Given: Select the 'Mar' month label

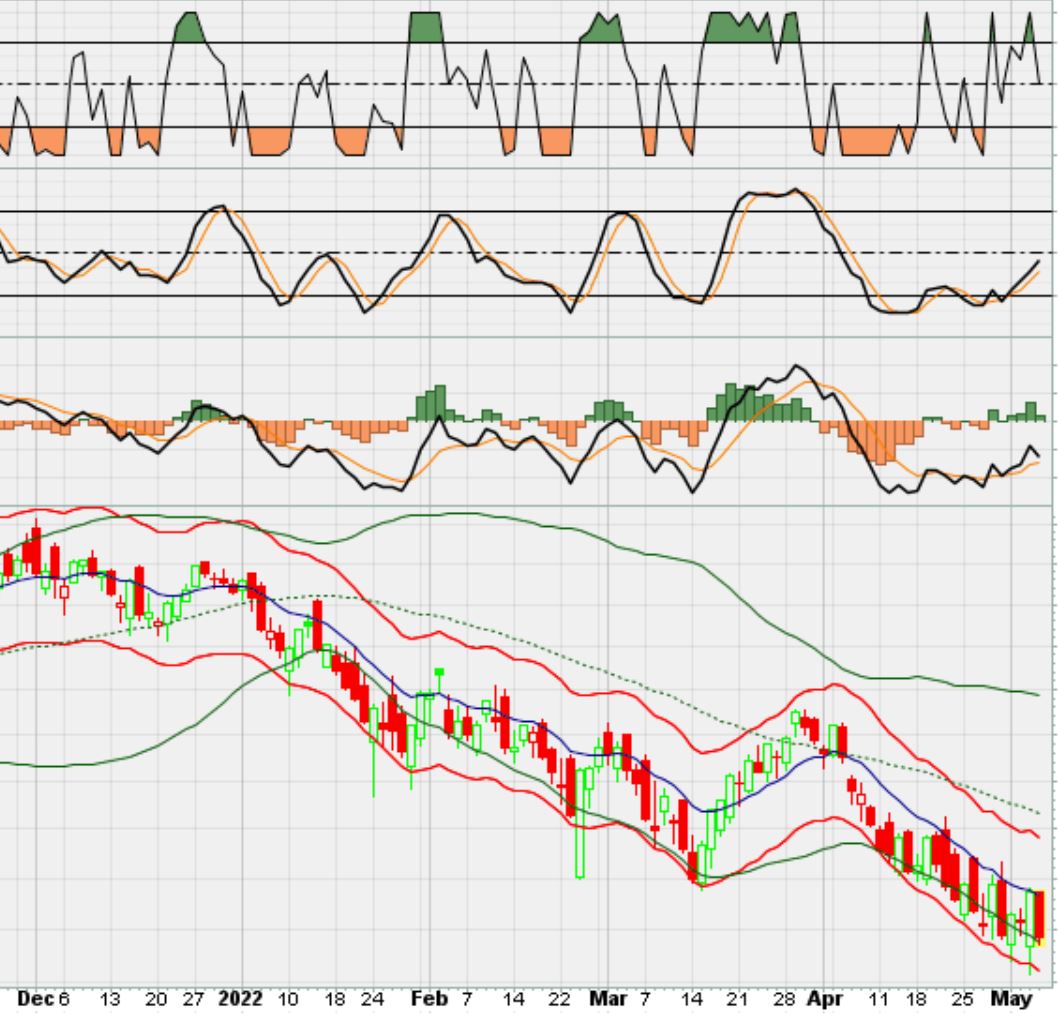Looking at the screenshot, I should (608, 998).
